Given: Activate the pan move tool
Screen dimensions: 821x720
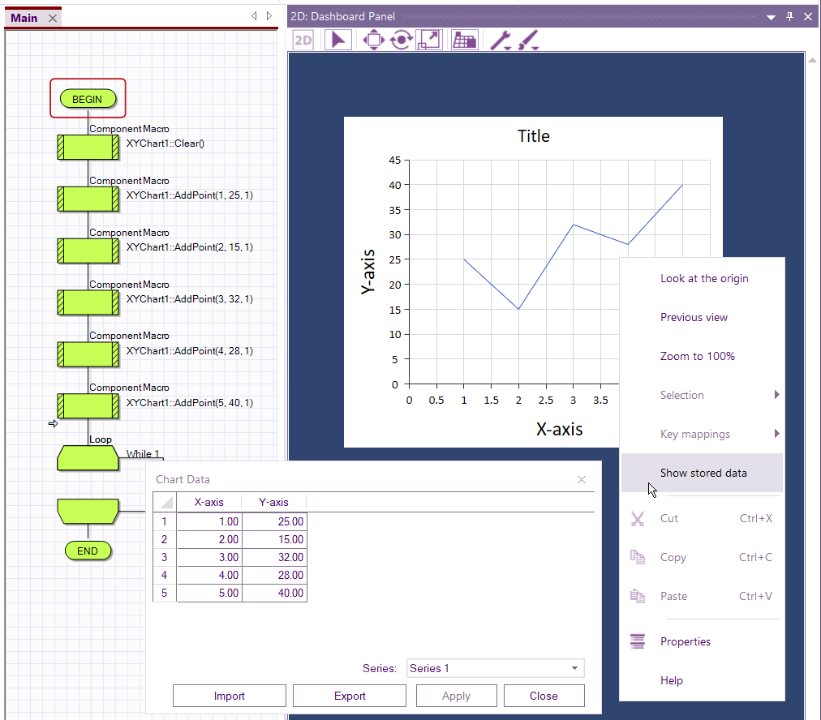Looking at the screenshot, I should (373, 40).
